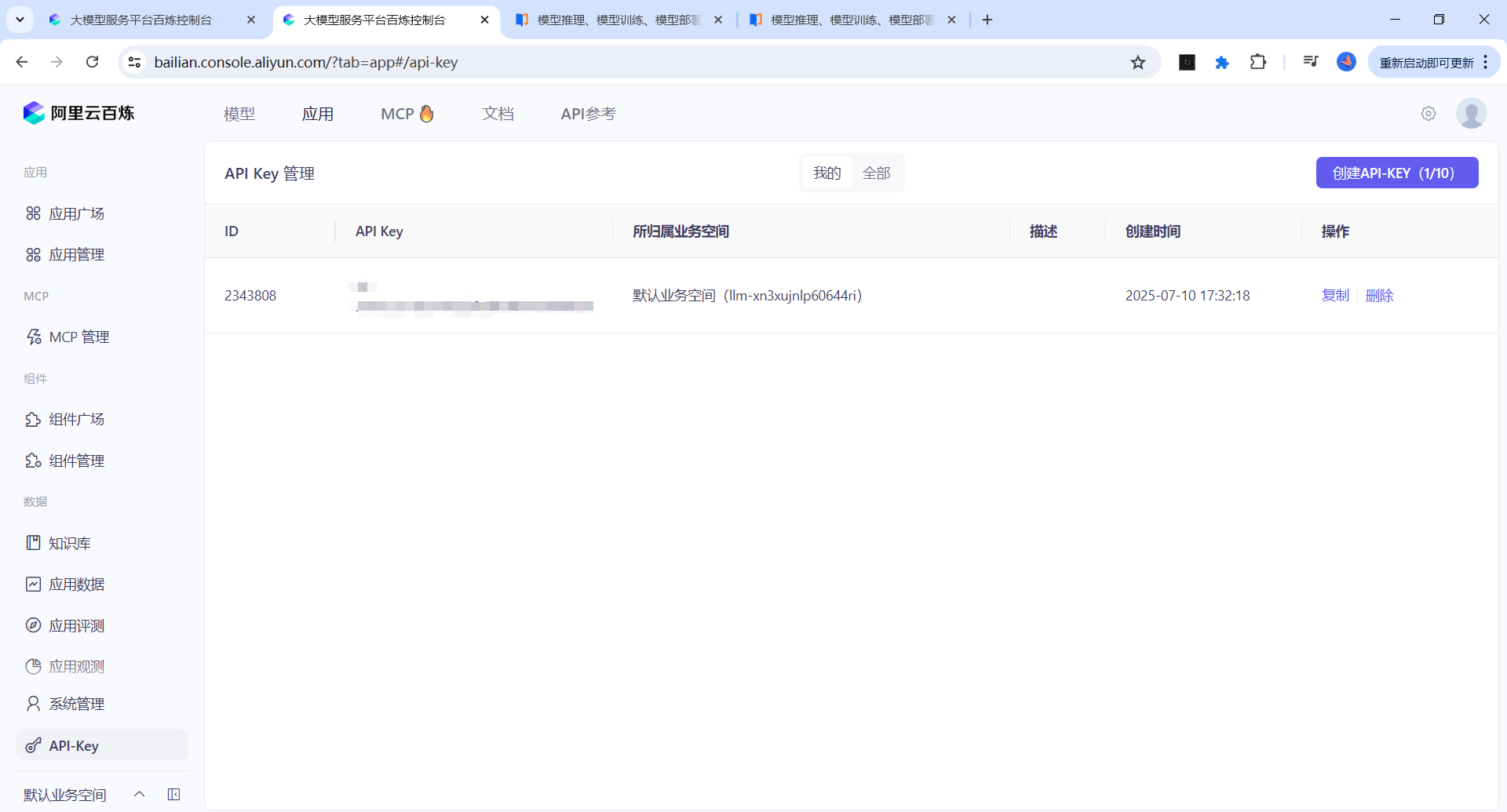Click the blue extension puzzle icon
This screenshot has width=1507, height=812.
pos(1222,62)
